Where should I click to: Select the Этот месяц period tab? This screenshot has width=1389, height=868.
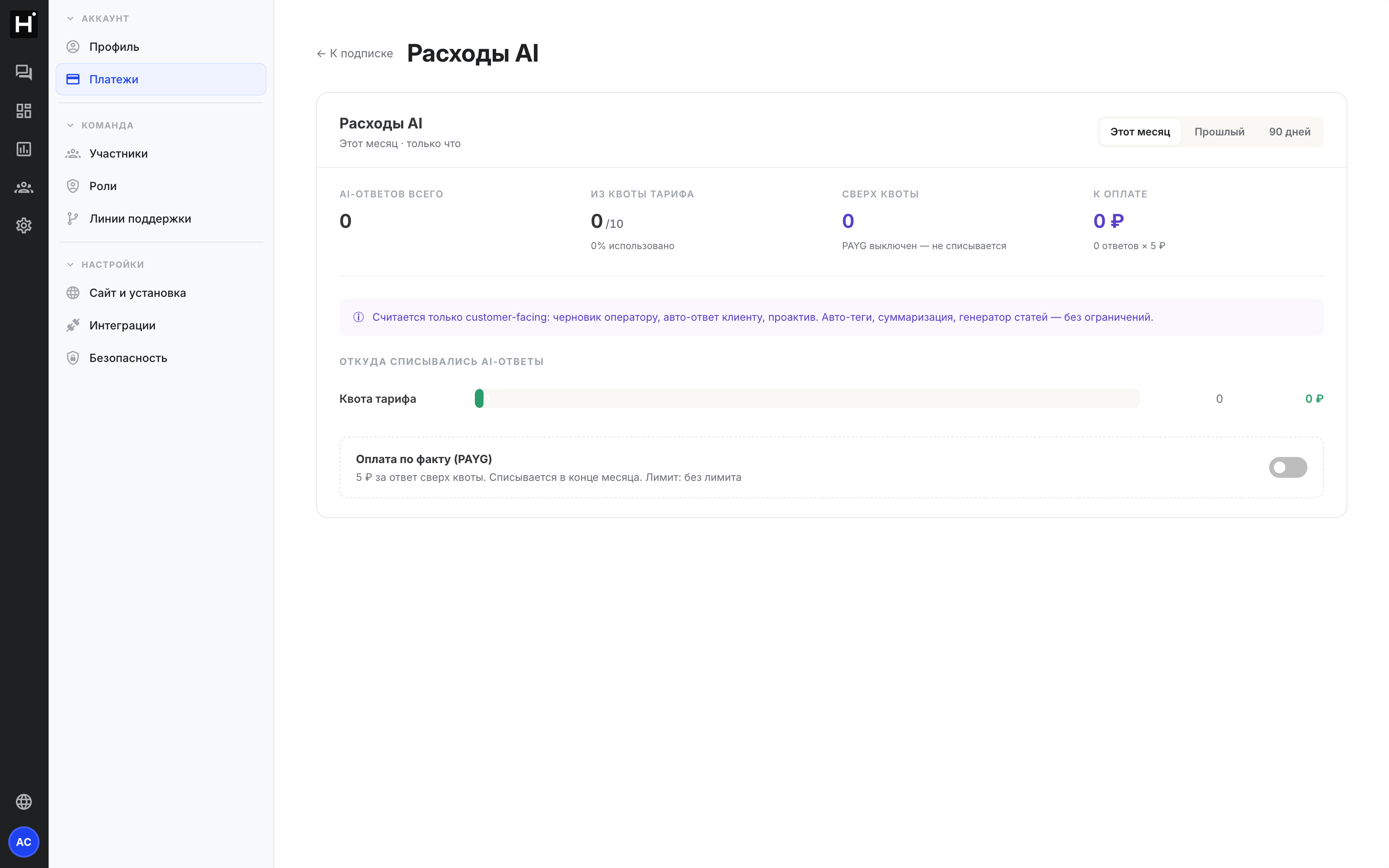coord(1140,132)
